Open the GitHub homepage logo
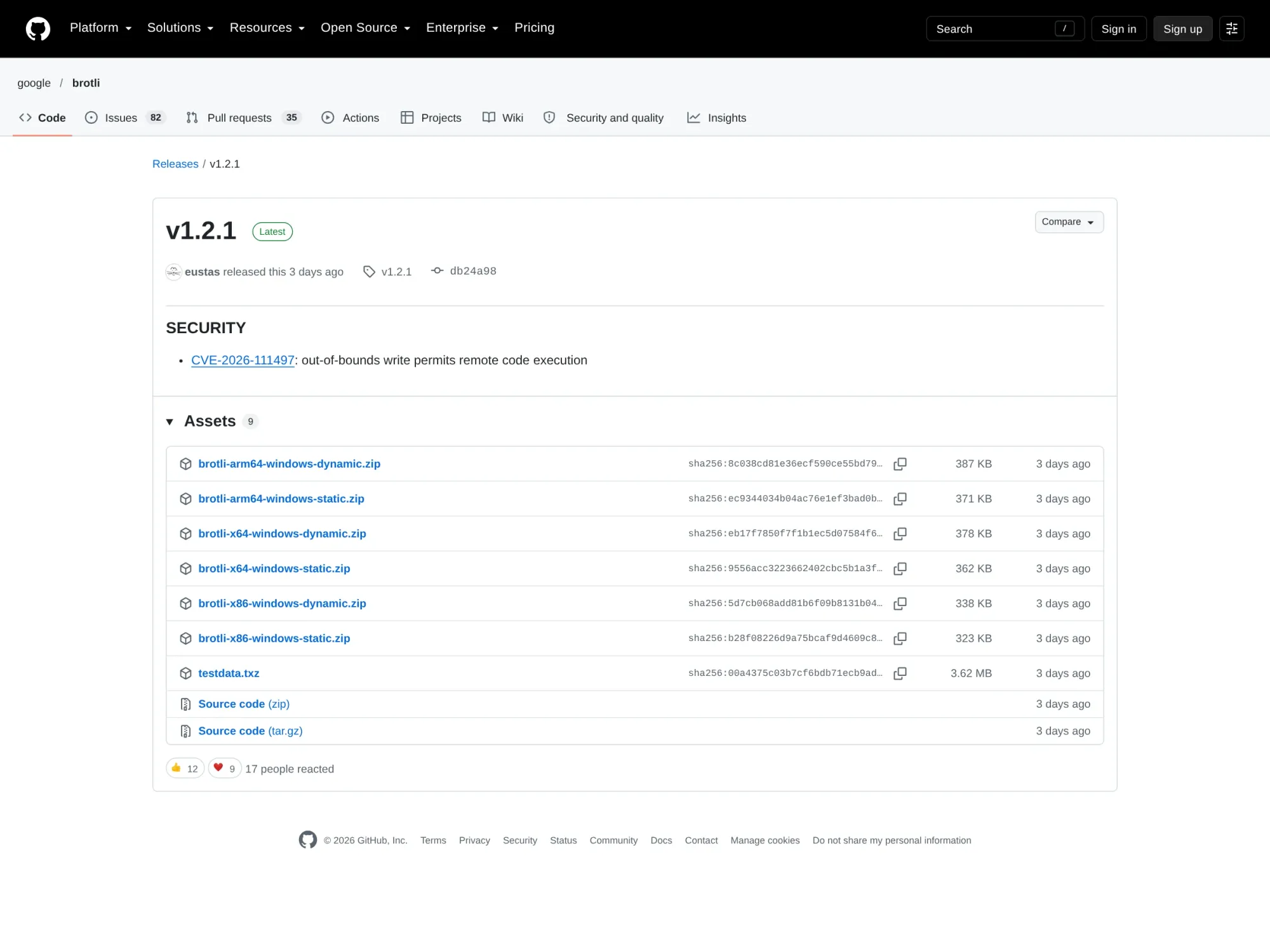The width and height of the screenshot is (1270, 952). click(38, 29)
